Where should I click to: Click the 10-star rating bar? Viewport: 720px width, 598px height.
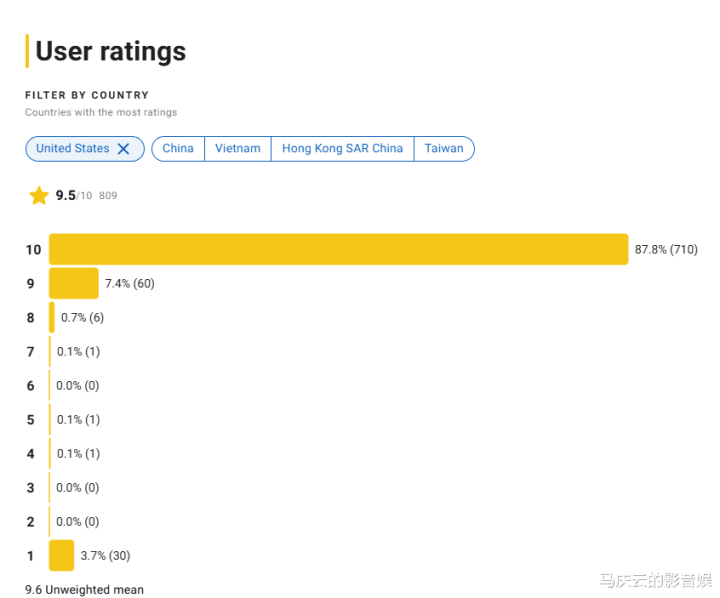[x=338, y=249]
